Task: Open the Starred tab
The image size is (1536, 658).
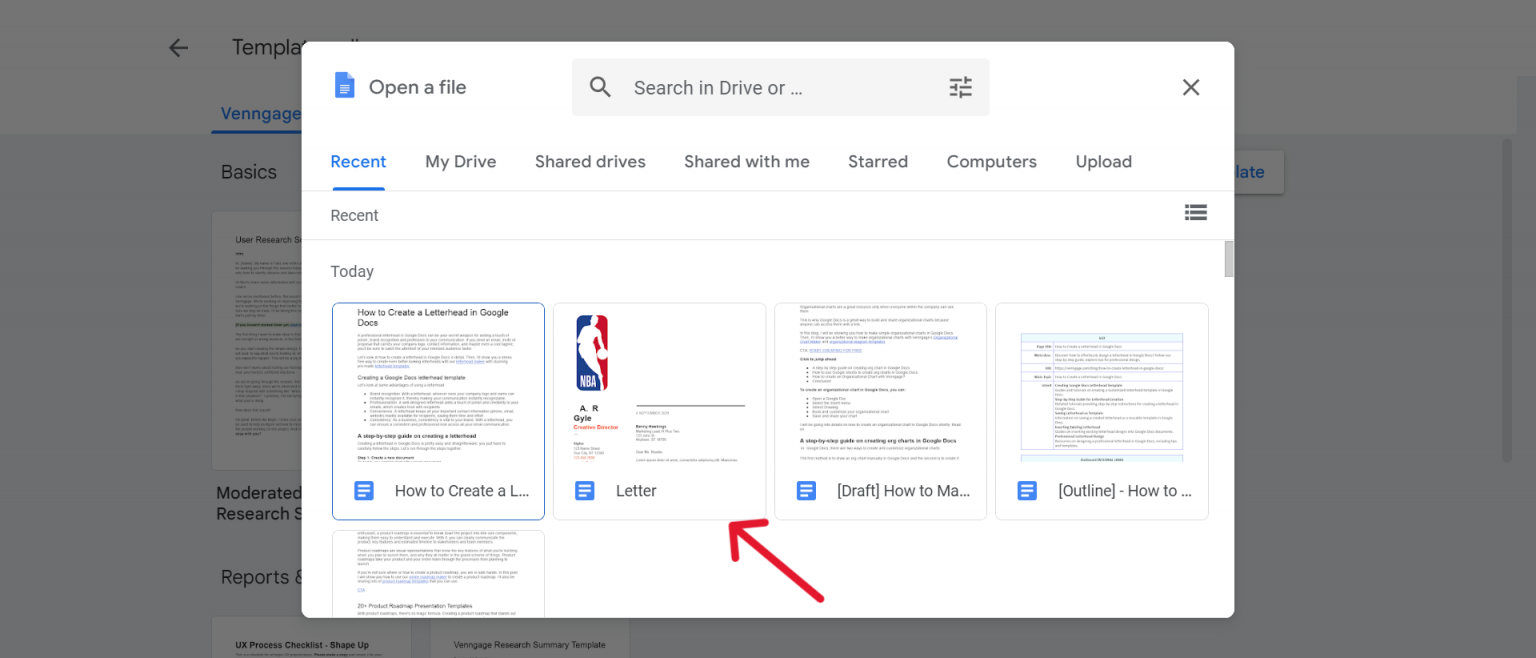Action: (877, 161)
